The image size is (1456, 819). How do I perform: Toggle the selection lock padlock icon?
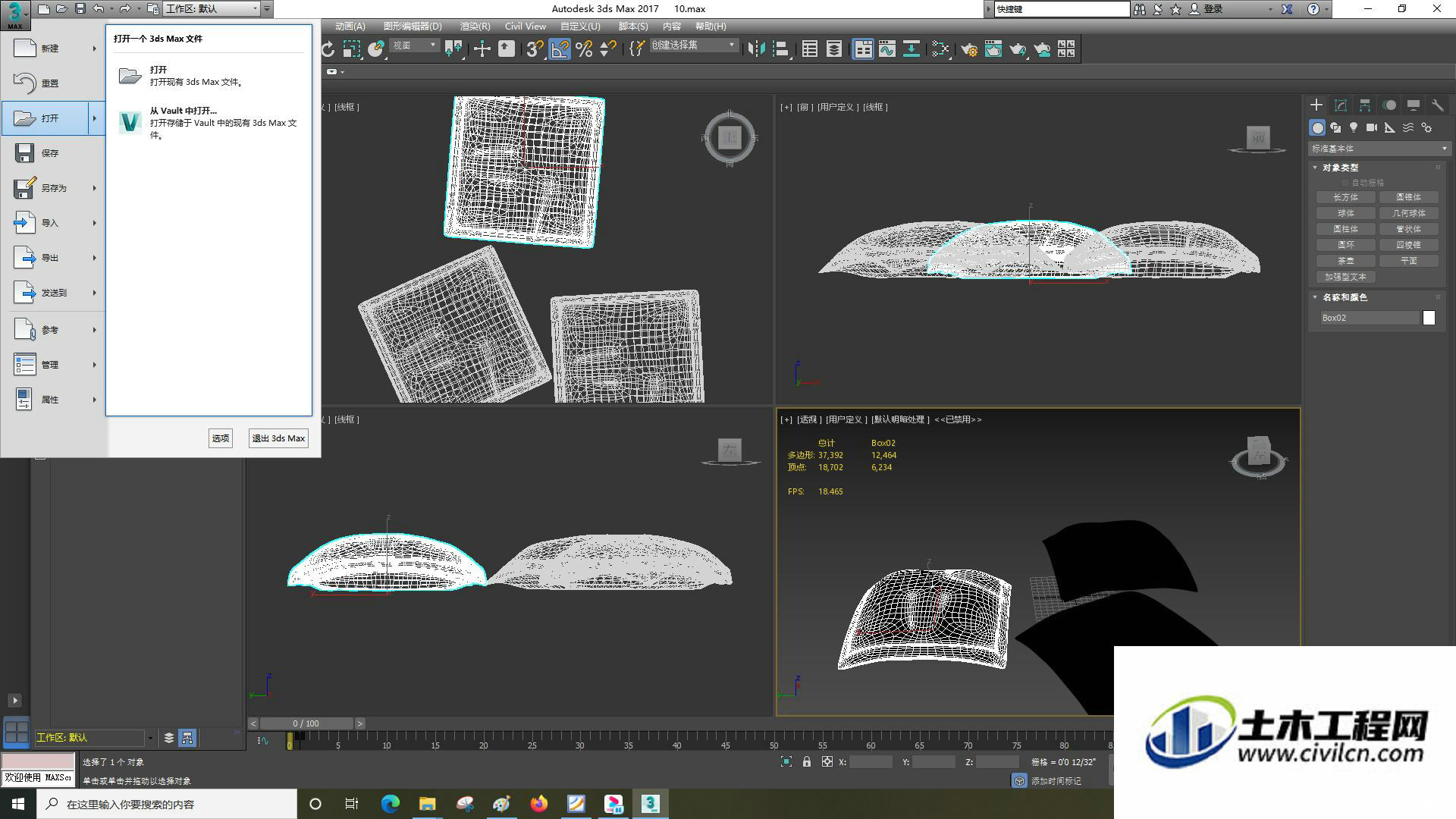[x=807, y=761]
